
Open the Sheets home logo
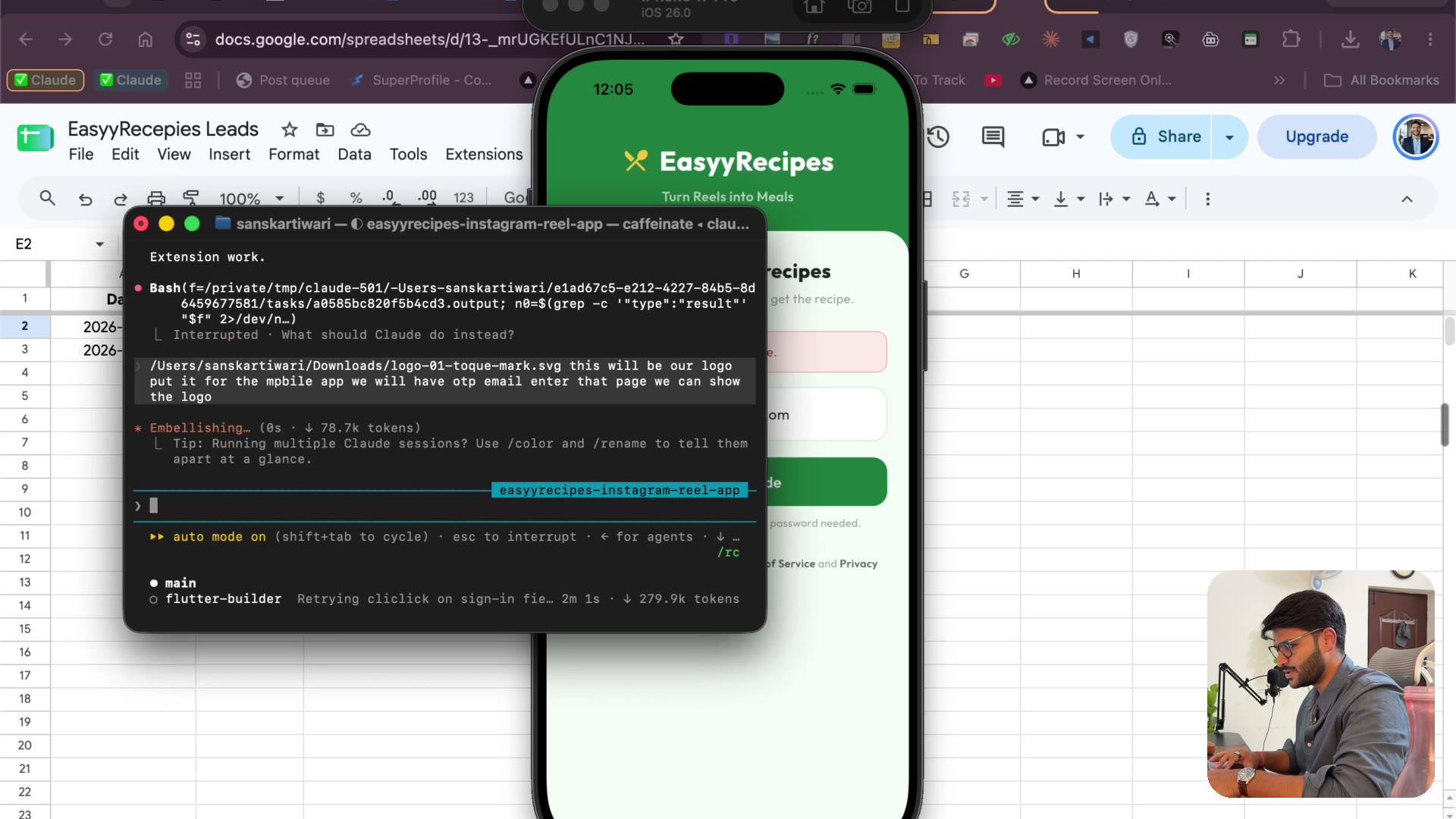(35, 138)
